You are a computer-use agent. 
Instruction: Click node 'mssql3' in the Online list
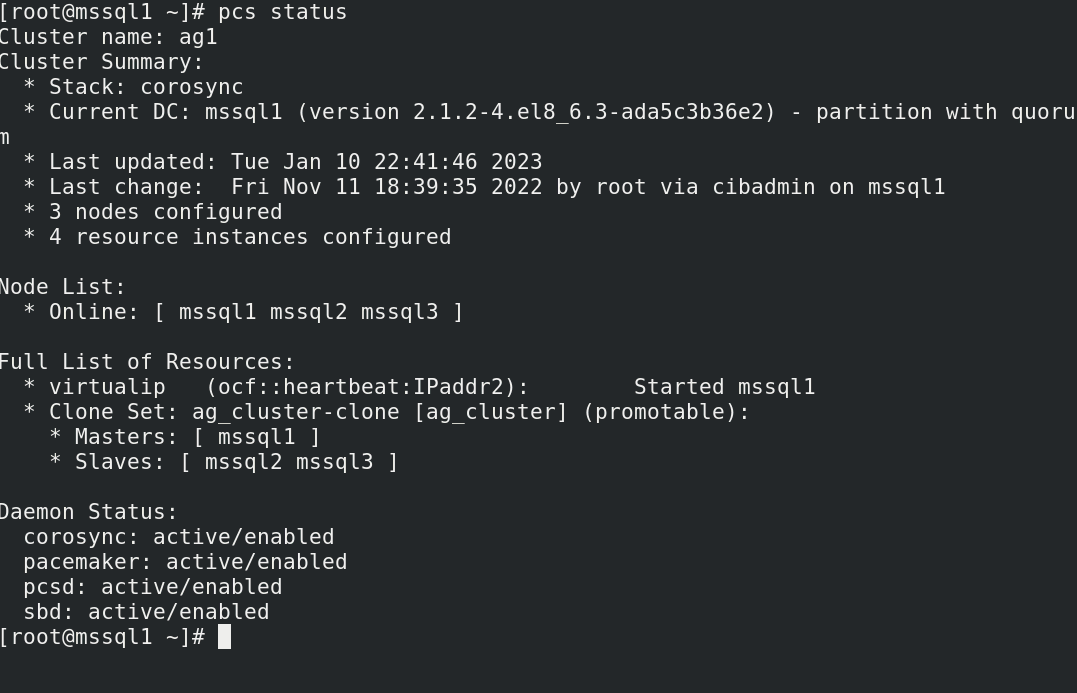(400, 312)
